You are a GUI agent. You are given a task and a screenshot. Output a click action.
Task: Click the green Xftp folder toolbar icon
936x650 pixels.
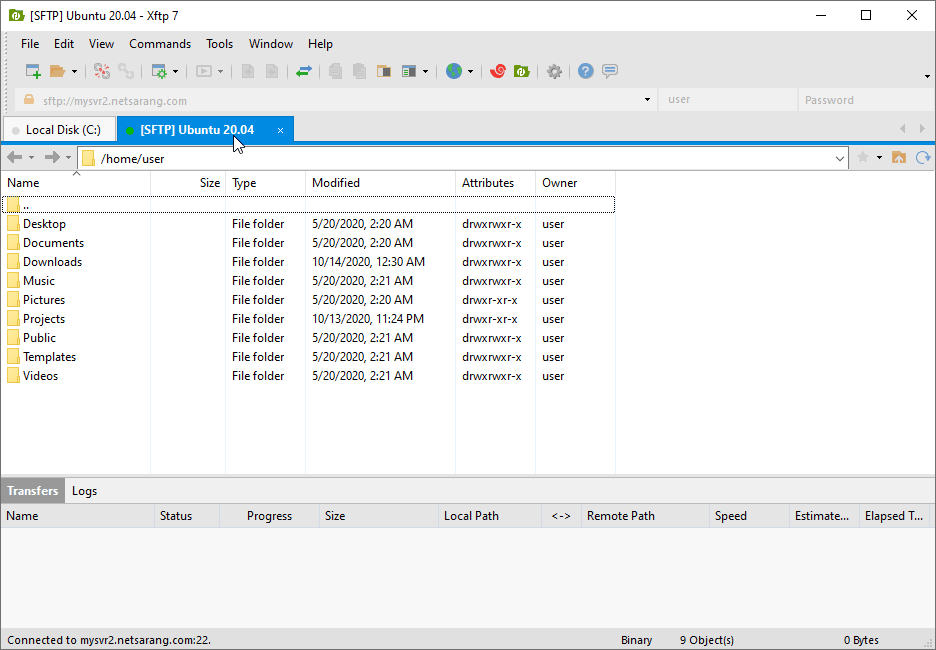coord(522,72)
